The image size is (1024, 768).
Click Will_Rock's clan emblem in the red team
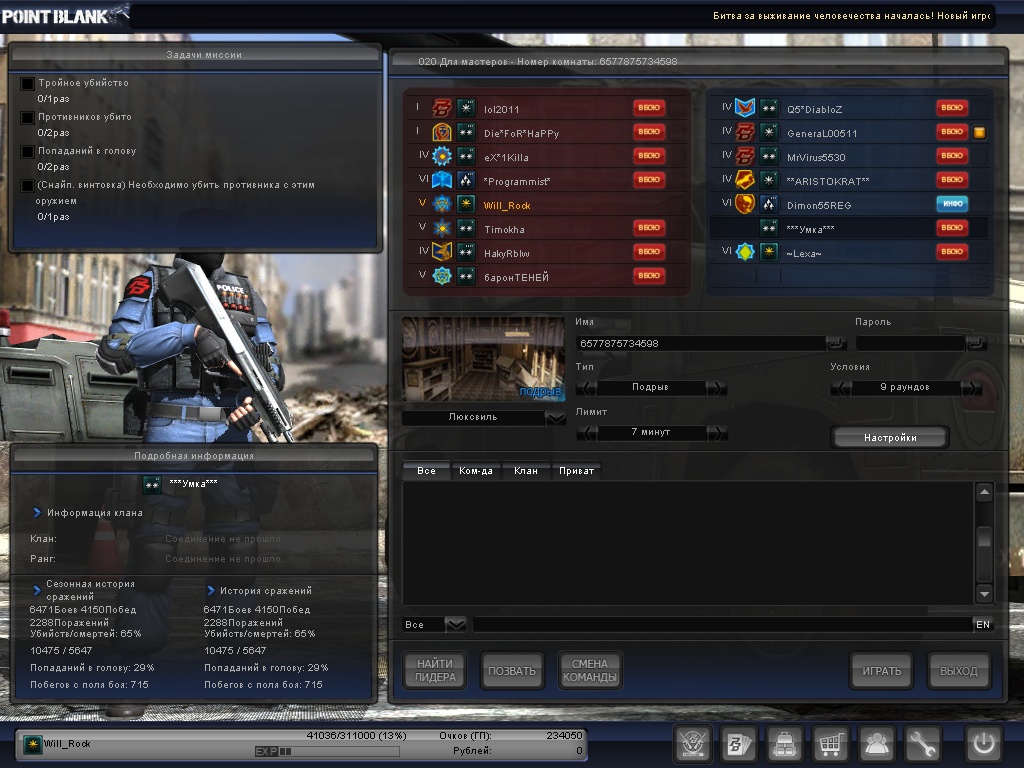click(x=442, y=204)
